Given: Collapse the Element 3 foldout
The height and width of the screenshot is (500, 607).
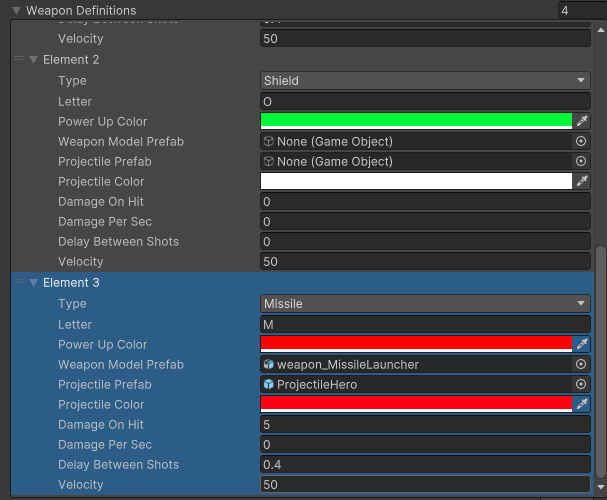Looking at the screenshot, I should pyautogui.click(x=33, y=283).
